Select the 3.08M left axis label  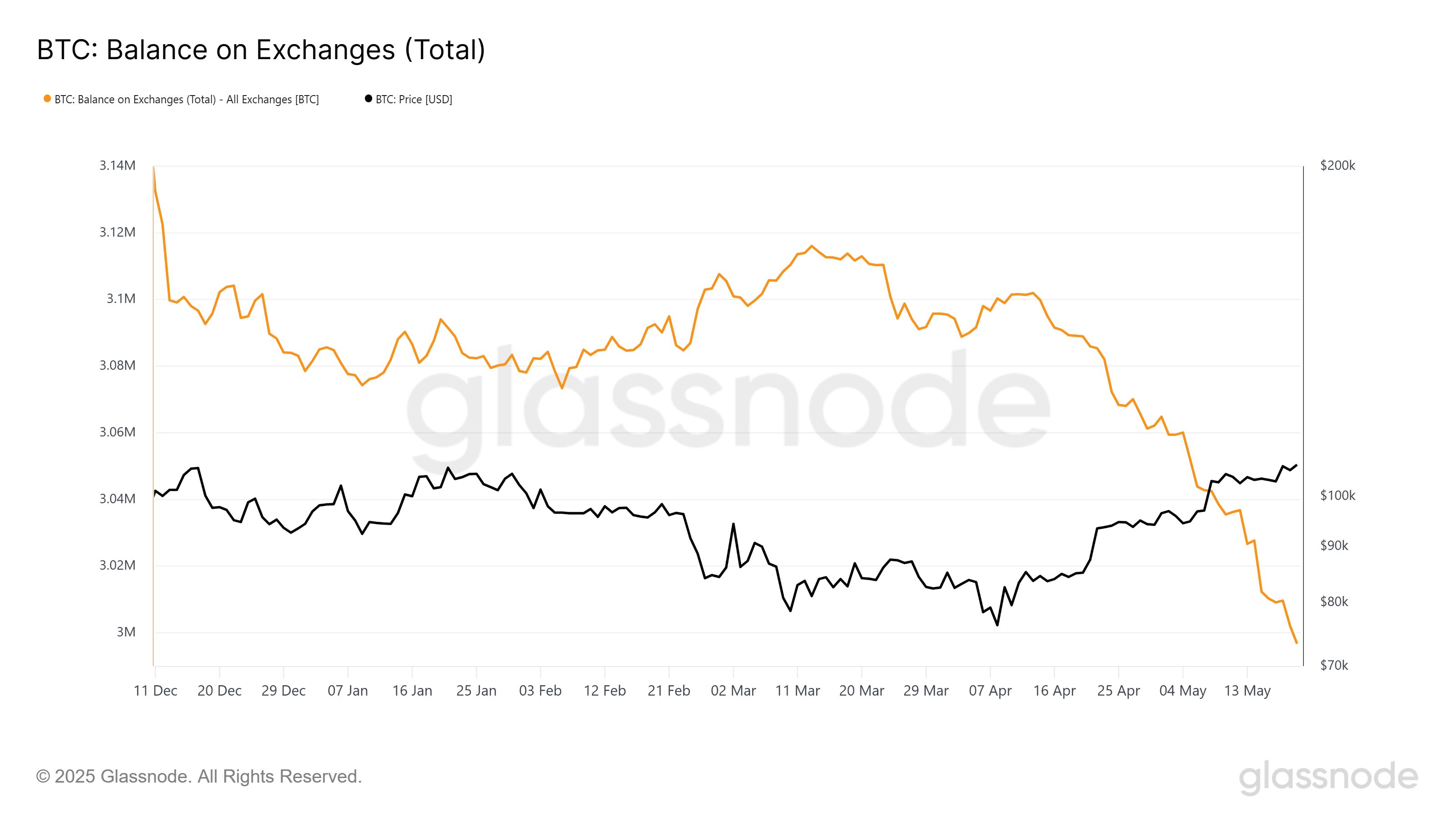[x=117, y=366]
